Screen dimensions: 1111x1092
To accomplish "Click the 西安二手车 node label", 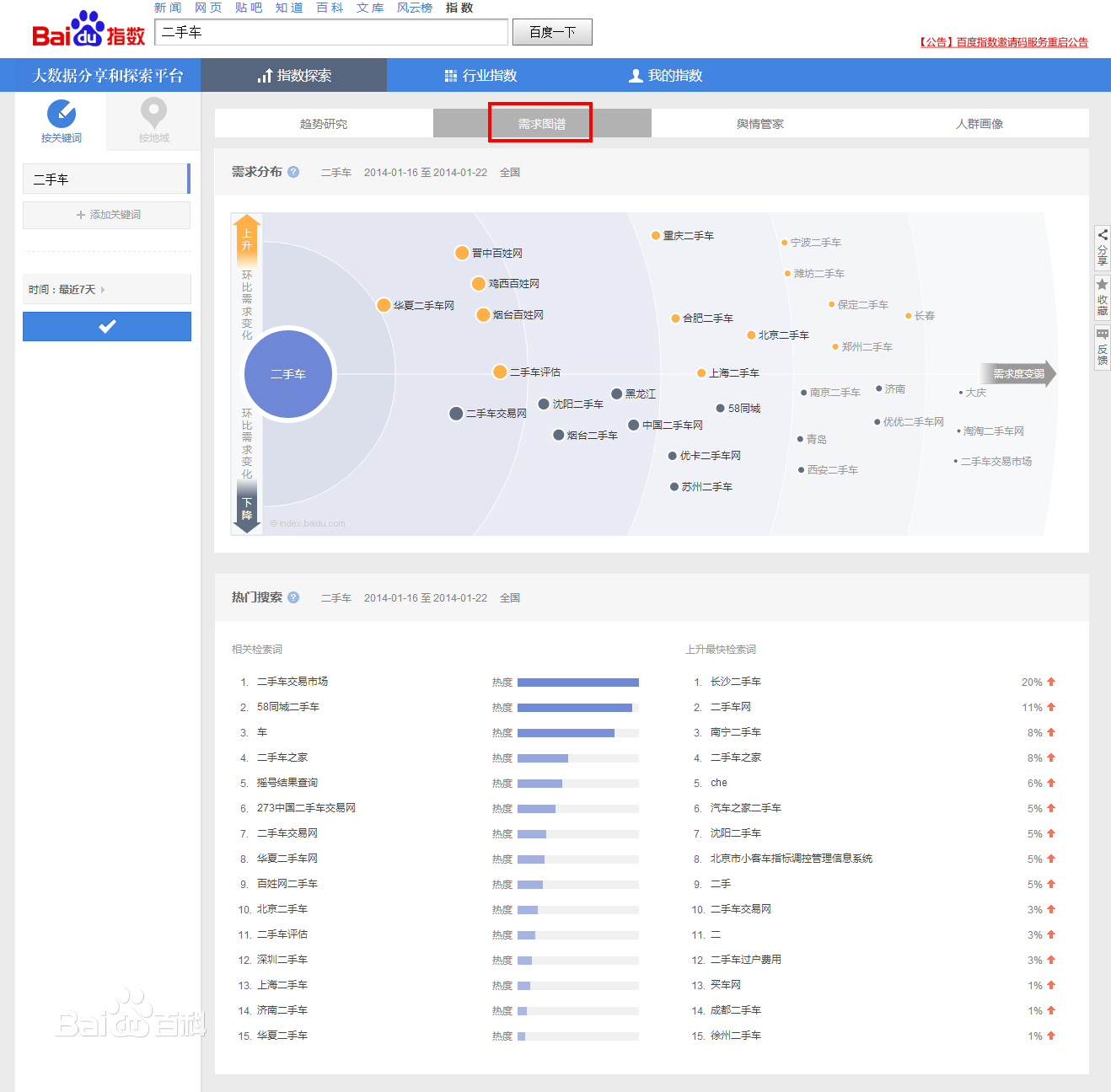I will (833, 470).
